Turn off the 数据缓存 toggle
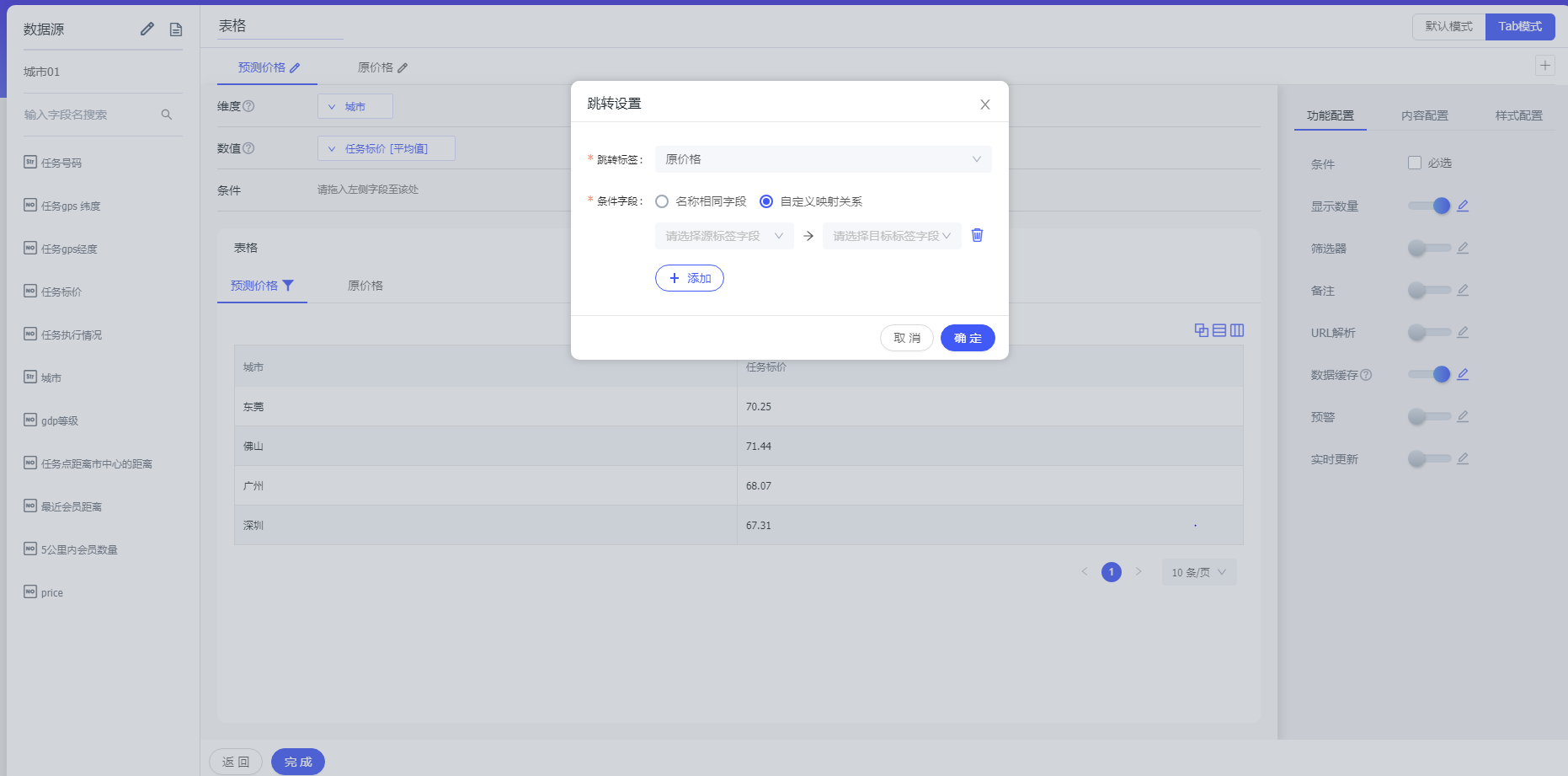The image size is (1568, 776). [x=1429, y=374]
